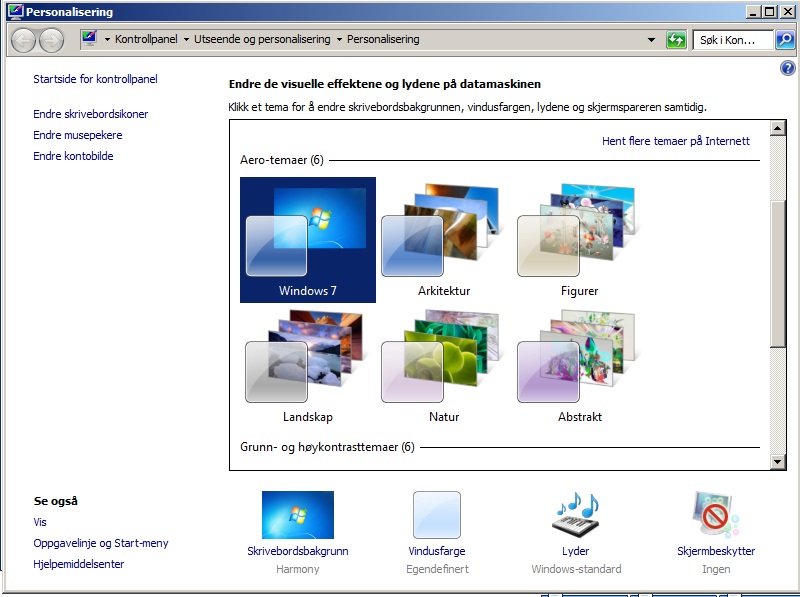
Task: Click the Harmony wallpaper name text
Action: (297, 569)
